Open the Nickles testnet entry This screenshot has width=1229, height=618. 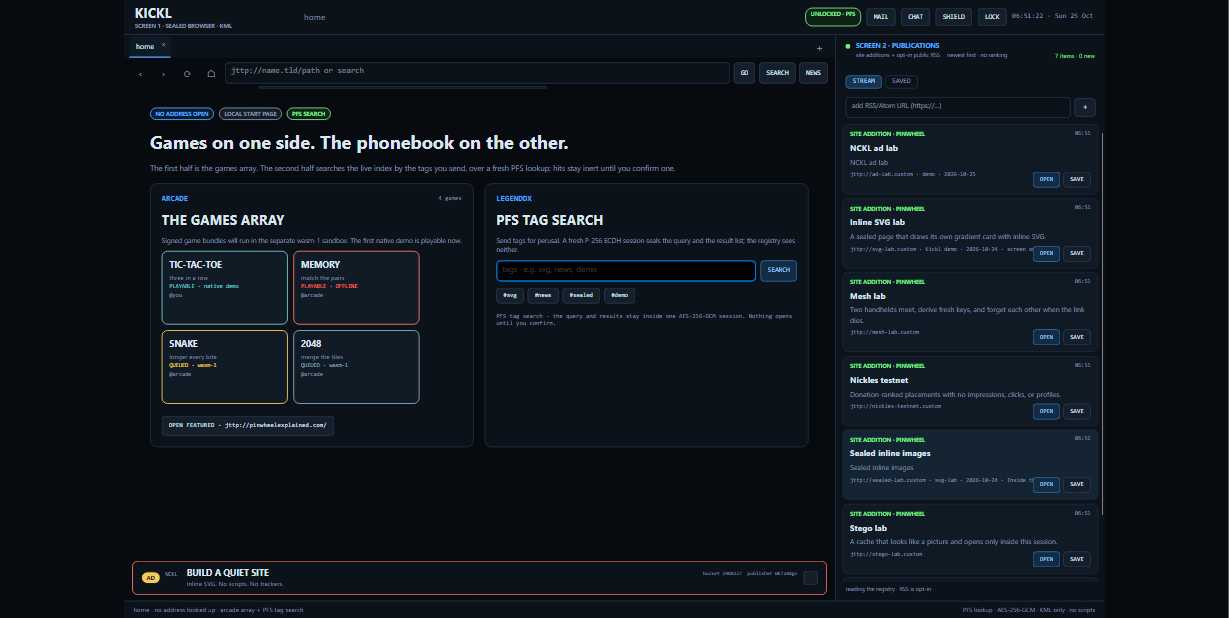tap(1046, 411)
